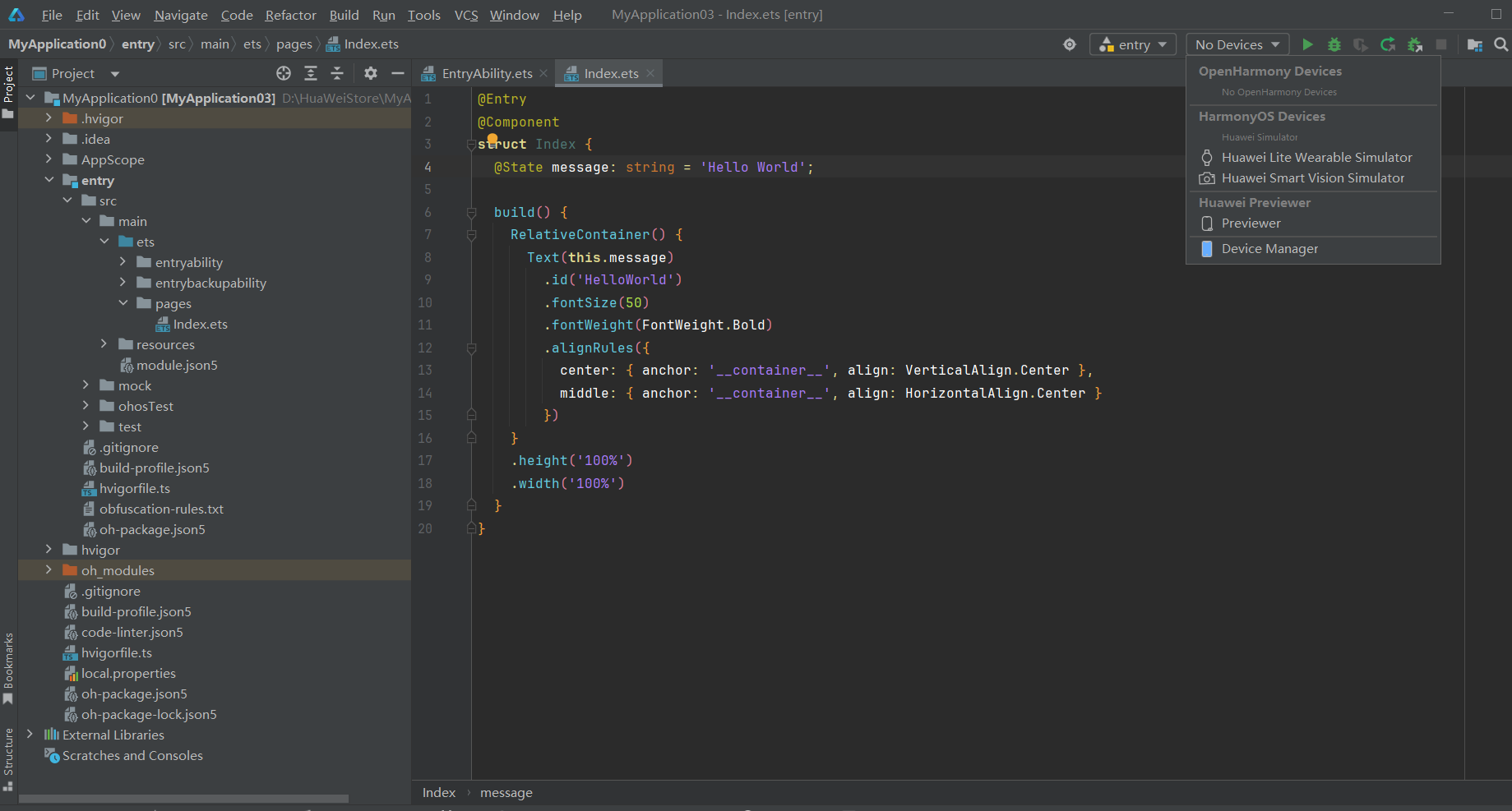
Task: Click the pages breadcrumb in navigation bar
Action: pyautogui.click(x=294, y=44)
